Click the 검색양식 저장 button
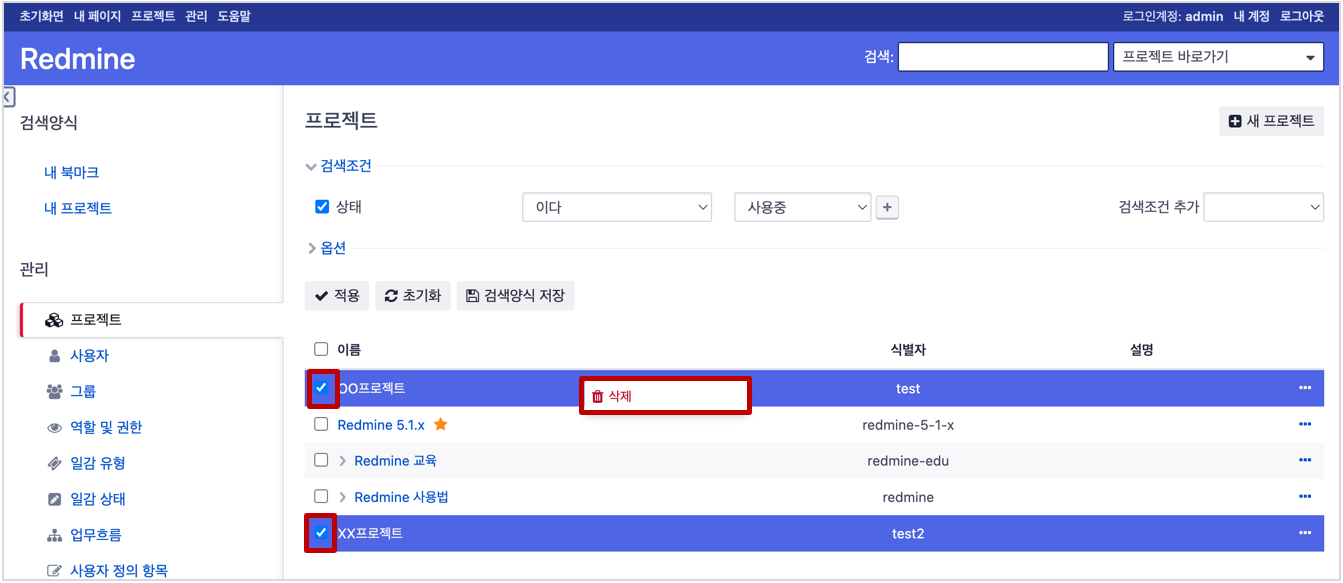The height and width of the screenshot is (583, 1343). click(x=515, y=296)
